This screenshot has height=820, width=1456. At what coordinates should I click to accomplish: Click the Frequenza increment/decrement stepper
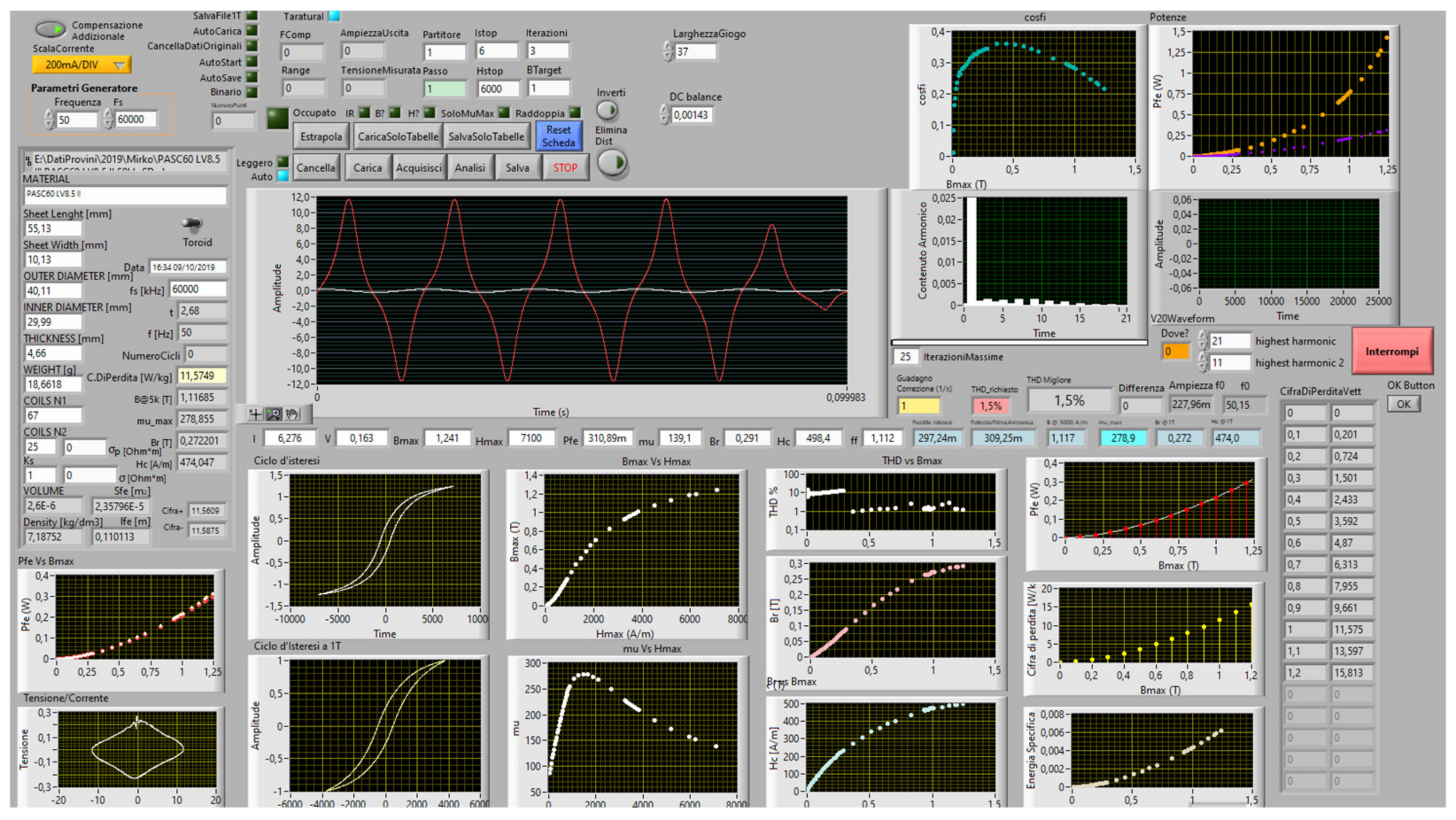(50, 120)
